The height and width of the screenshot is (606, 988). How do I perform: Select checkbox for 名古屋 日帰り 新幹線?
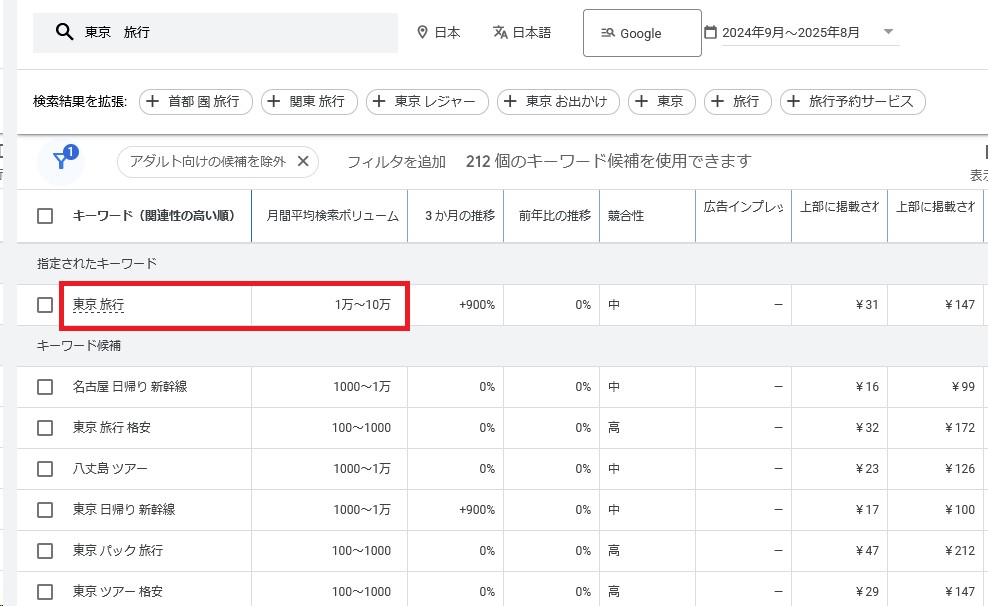point(45,387)
